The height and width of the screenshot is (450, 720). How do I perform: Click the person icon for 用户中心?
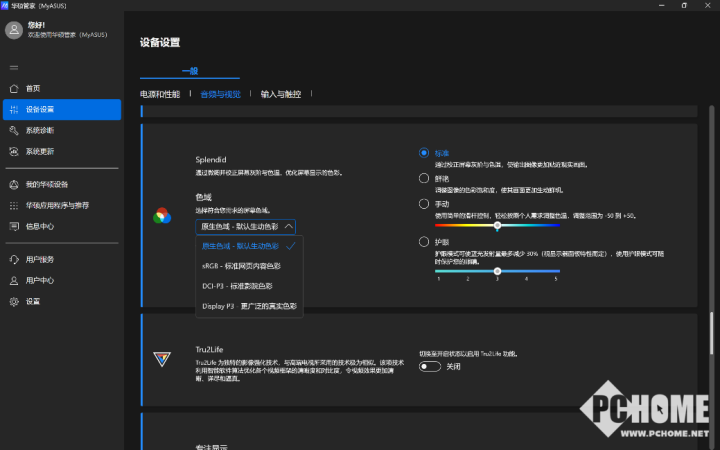[x=14, y=281]
